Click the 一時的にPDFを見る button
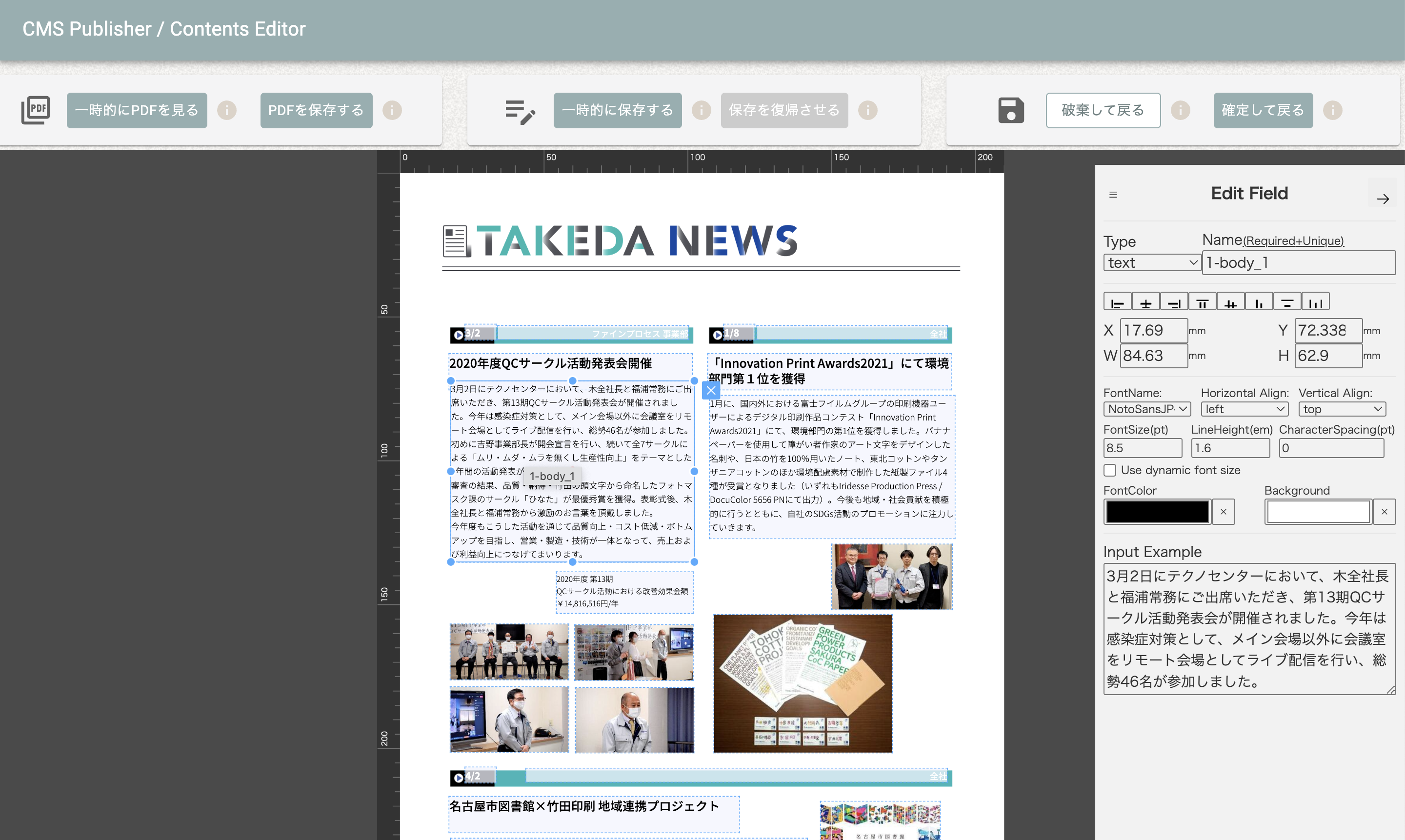 [137, 110]
